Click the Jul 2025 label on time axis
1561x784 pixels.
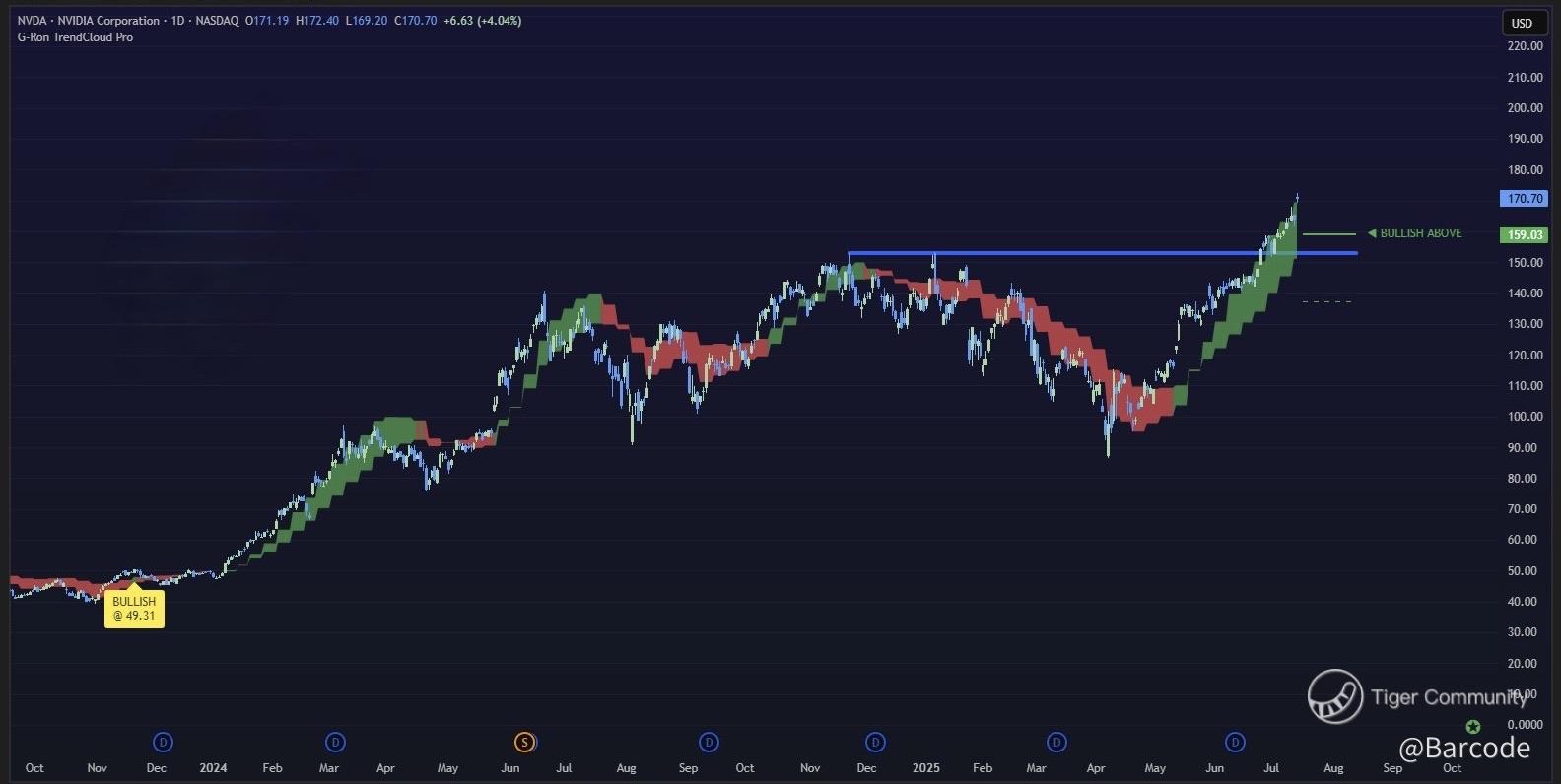pos(1271,768)
